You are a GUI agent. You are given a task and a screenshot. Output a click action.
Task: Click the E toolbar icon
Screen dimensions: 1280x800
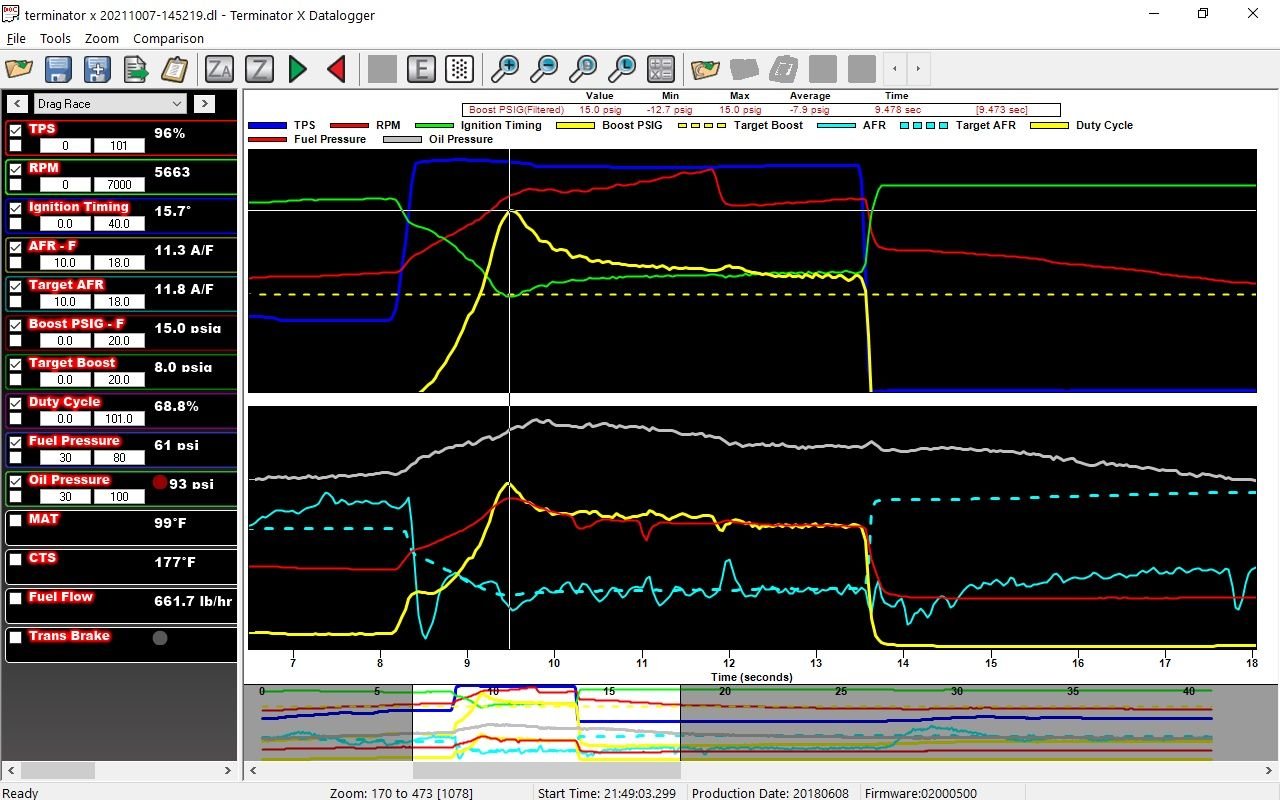click(421, 68)
